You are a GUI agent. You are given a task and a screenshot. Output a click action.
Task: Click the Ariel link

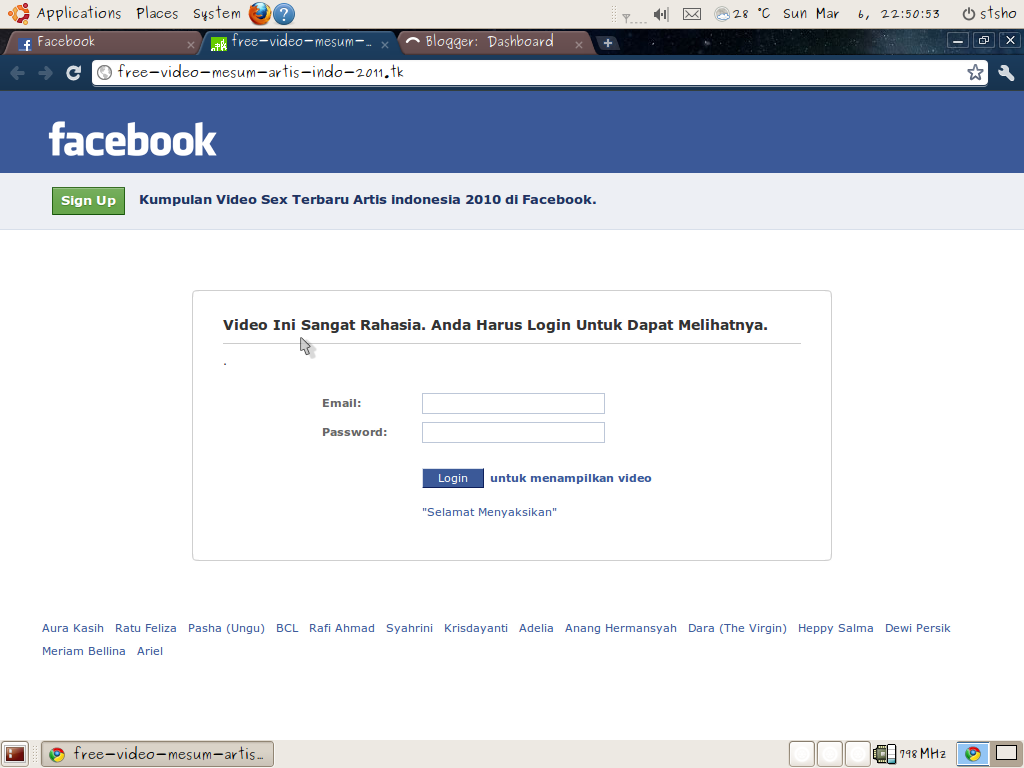tap(150, 651)
